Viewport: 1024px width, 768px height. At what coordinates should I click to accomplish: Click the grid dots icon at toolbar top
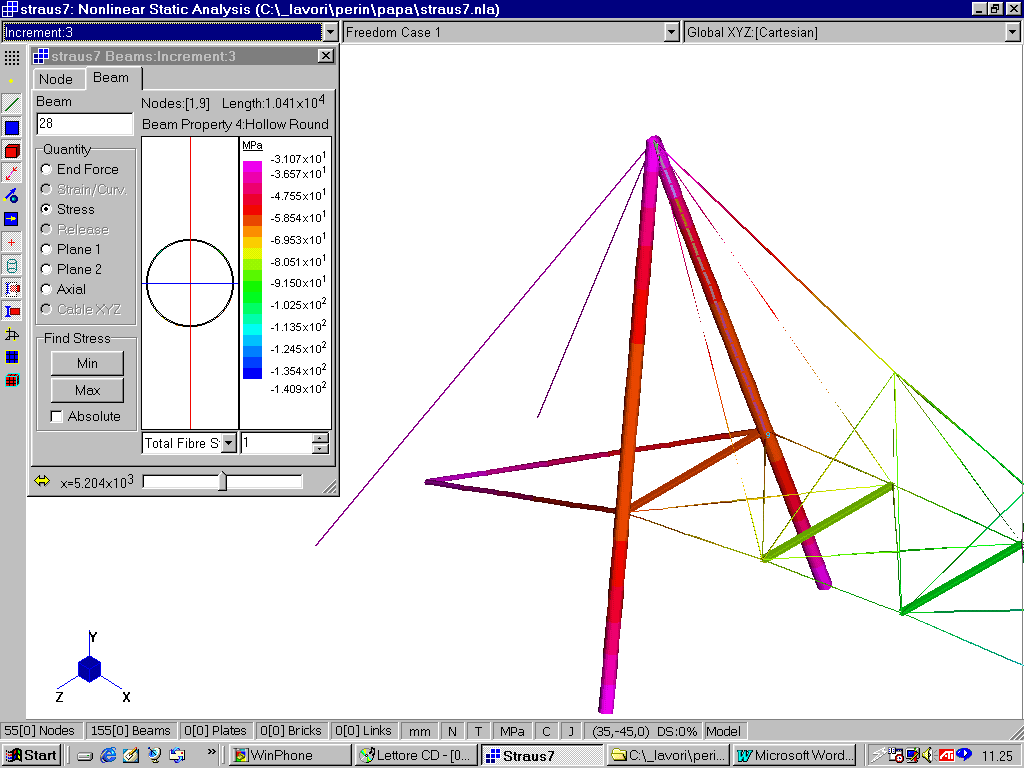click(12, 58)
